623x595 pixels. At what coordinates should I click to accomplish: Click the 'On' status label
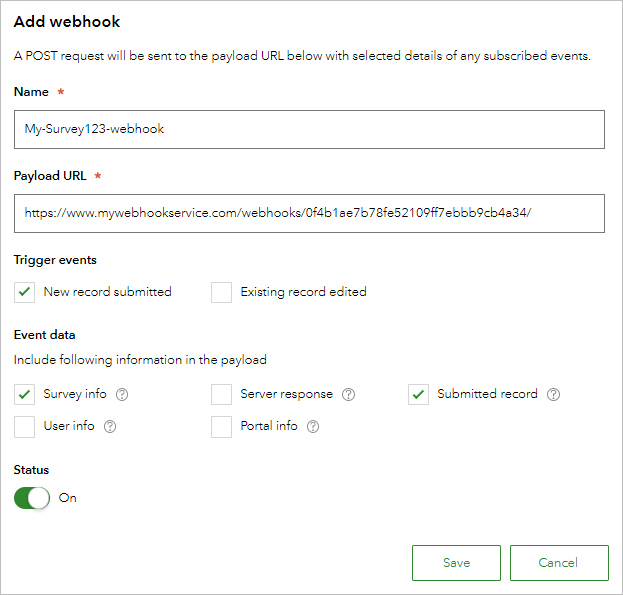pos(68,498)
